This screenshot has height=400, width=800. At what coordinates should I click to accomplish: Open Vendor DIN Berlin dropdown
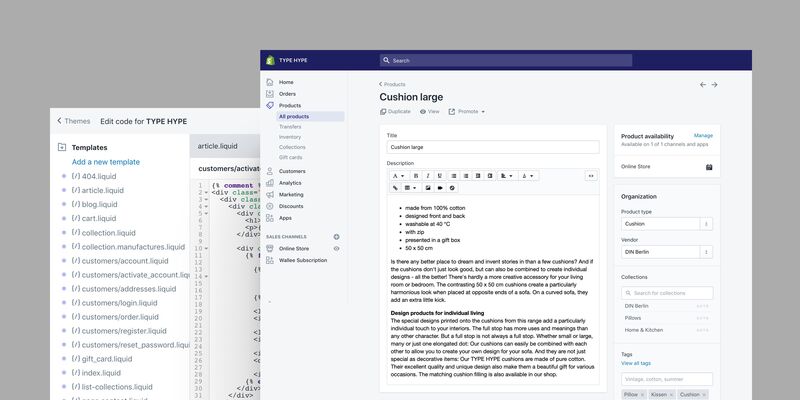tap(666, 252)
